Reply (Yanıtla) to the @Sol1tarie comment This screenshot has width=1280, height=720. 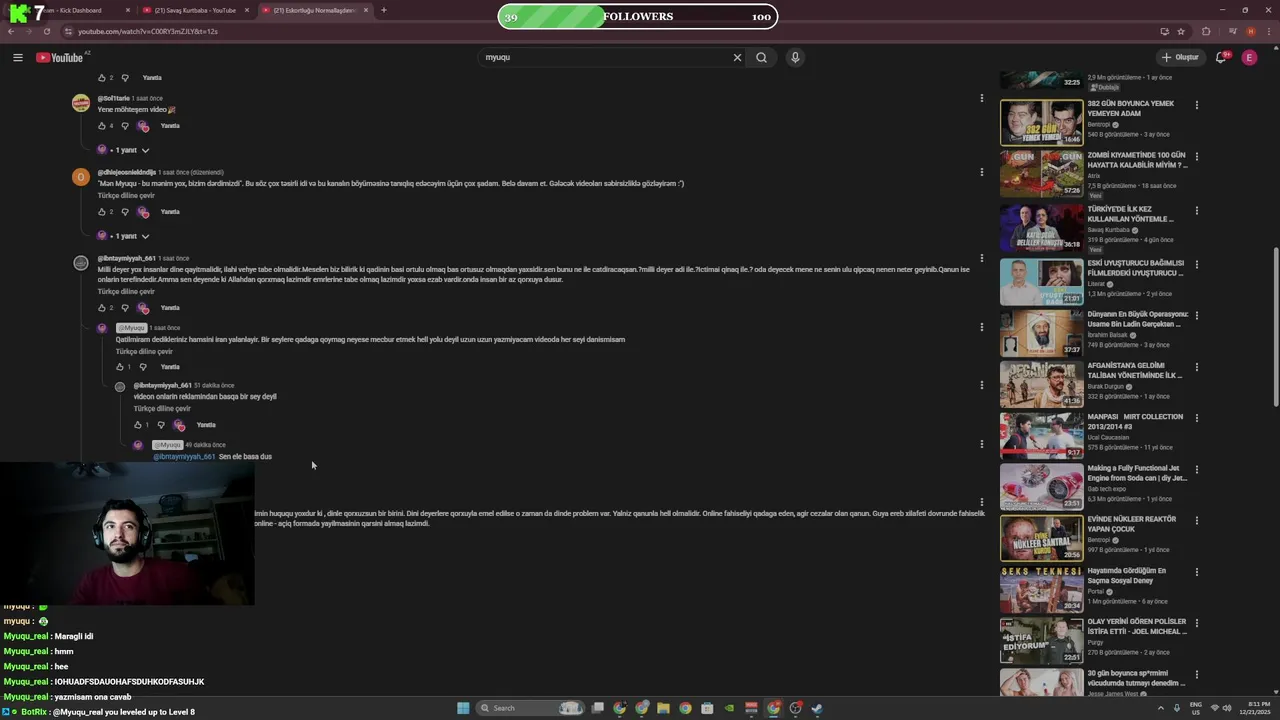coord(170,126)
